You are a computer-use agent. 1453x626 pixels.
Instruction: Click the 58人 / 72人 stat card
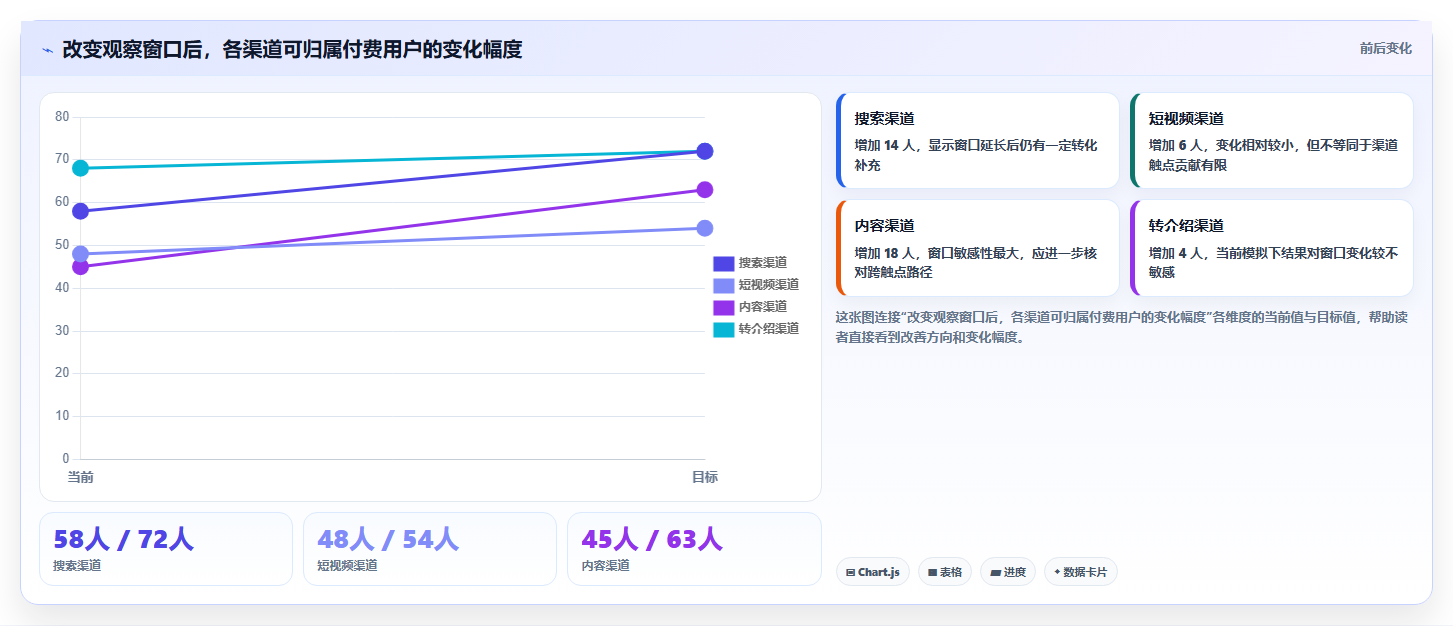166,549
